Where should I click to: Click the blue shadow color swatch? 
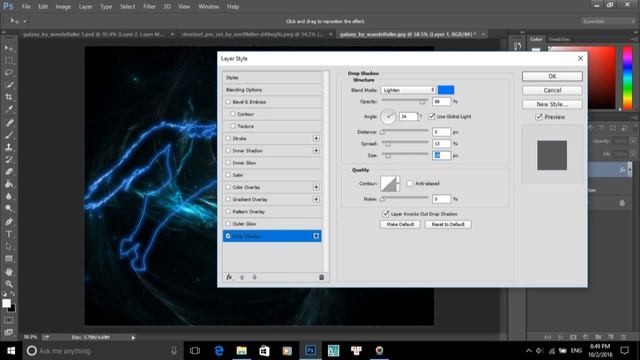(446, 90)
